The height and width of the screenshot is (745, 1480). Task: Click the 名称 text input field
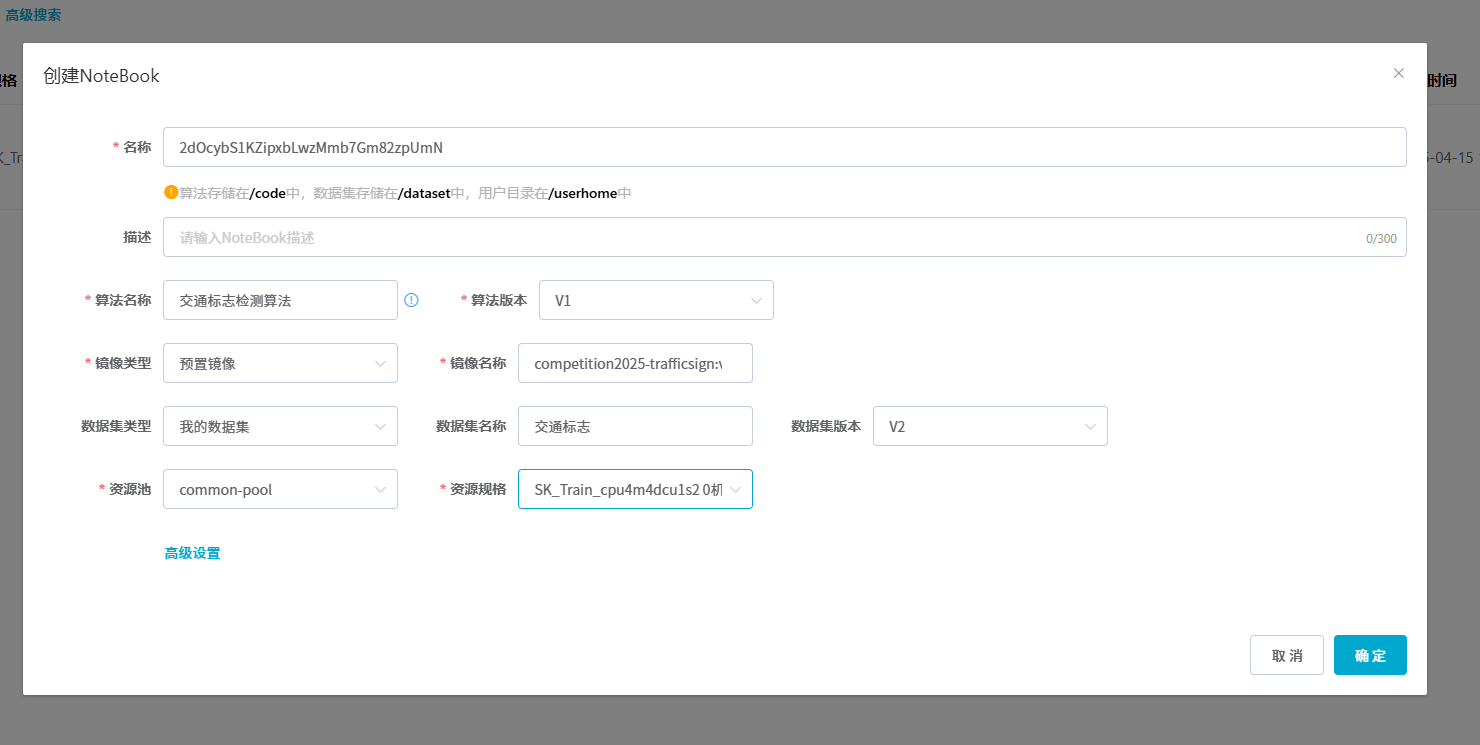[x=784, y=147]
